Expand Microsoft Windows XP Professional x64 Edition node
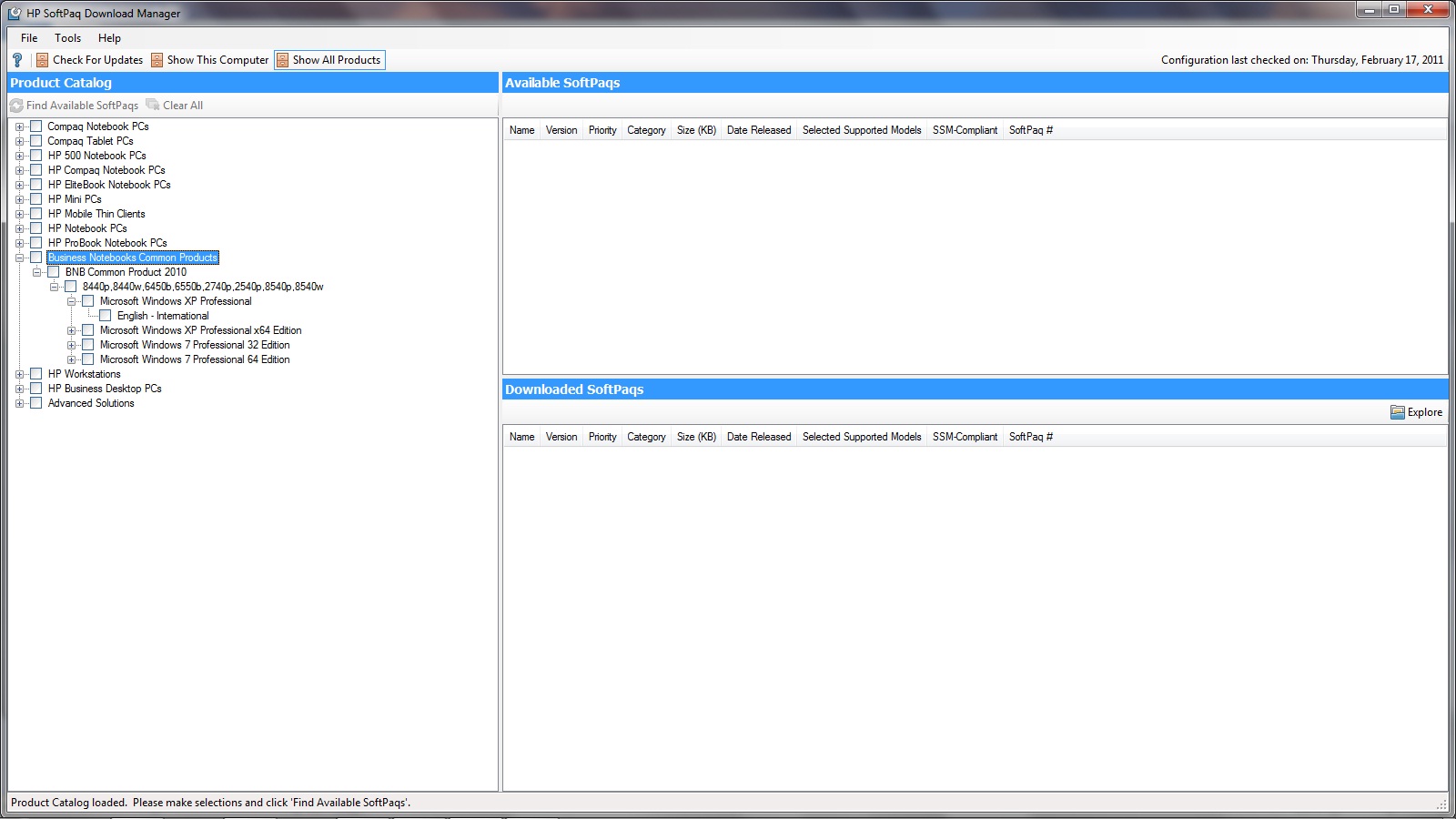The height and width of the screenshot is (819, 1456). click(71, 330)
